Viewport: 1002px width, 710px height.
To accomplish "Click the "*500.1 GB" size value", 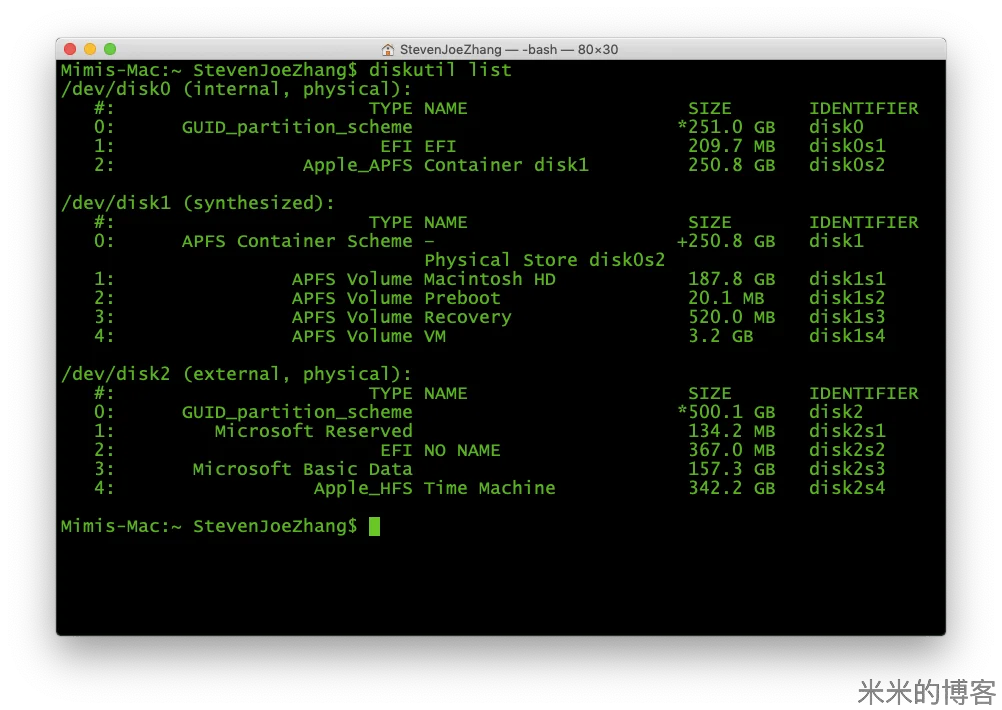I will (x=727, y=412).
